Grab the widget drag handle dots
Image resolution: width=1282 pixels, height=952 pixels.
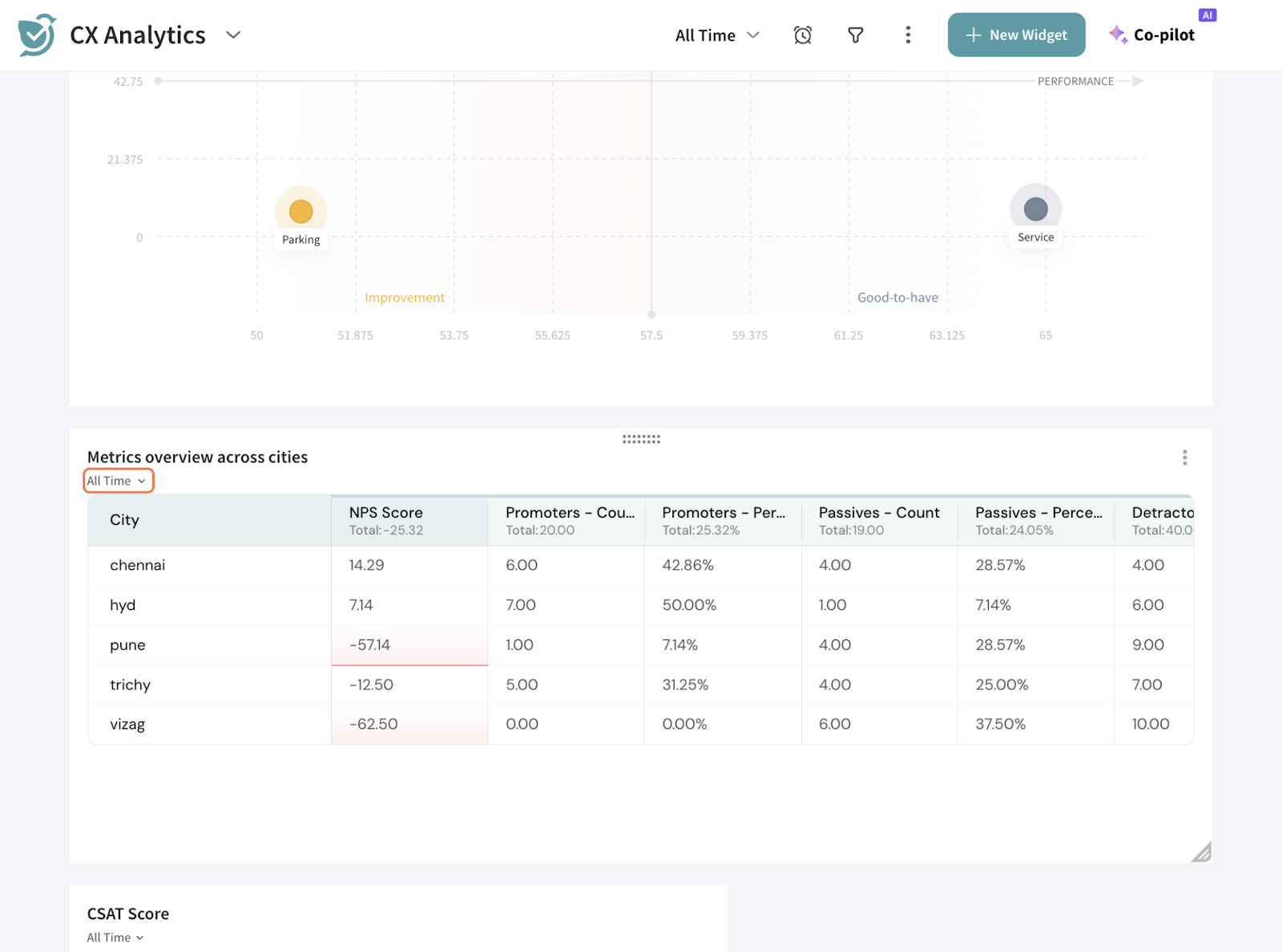(x=641, y=439)
